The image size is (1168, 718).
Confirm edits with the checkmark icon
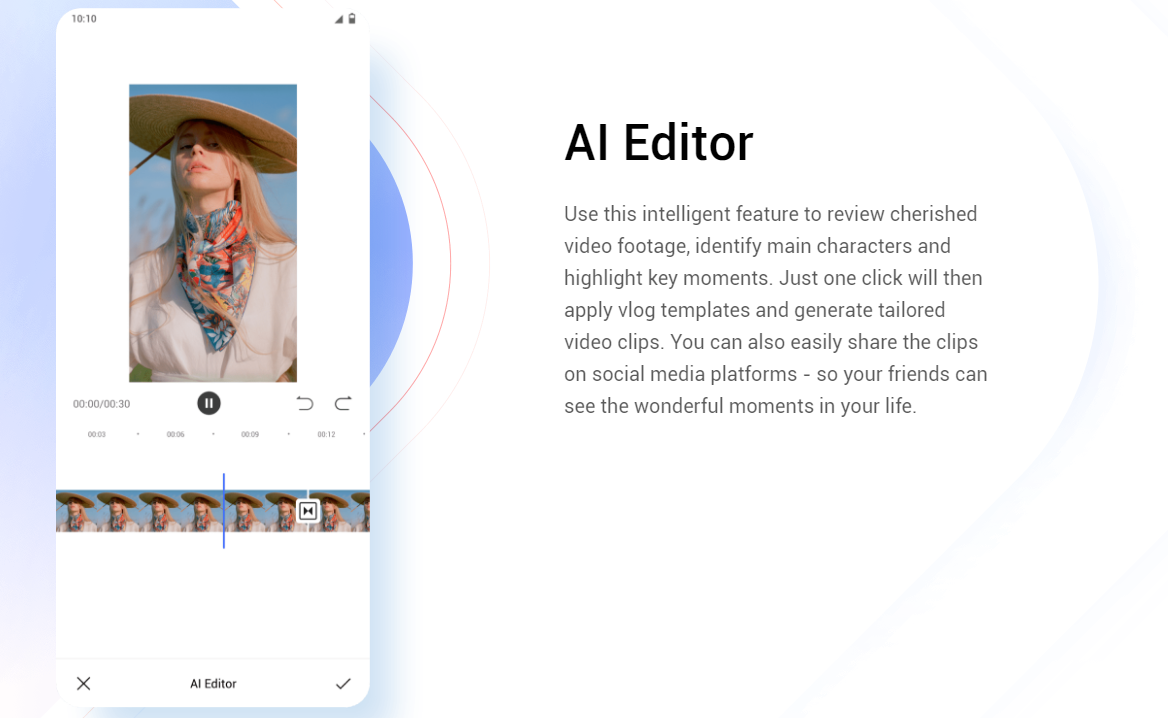click(x=343, y=684)
